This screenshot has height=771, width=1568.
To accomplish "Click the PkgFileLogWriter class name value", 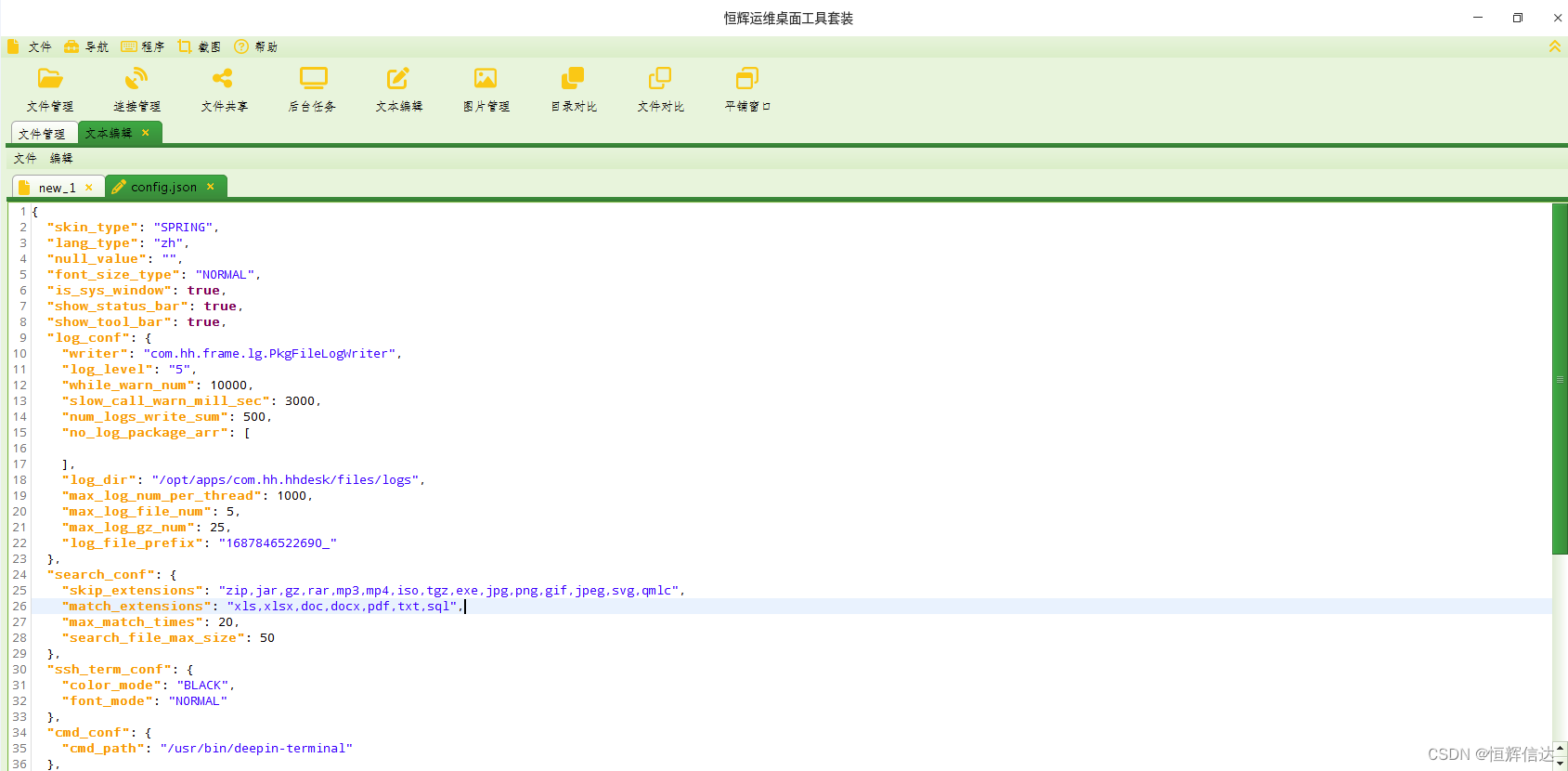I will [271, 354].
